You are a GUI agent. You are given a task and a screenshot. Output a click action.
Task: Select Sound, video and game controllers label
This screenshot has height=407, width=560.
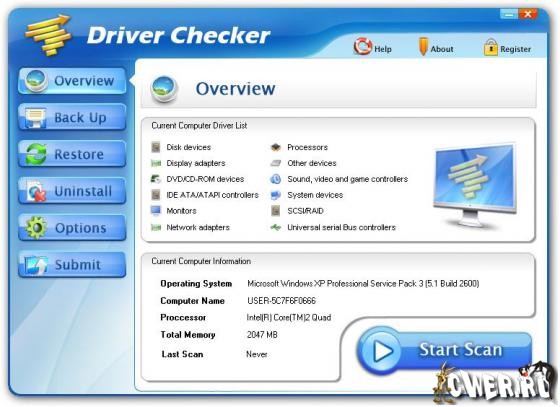click(348, 179)
